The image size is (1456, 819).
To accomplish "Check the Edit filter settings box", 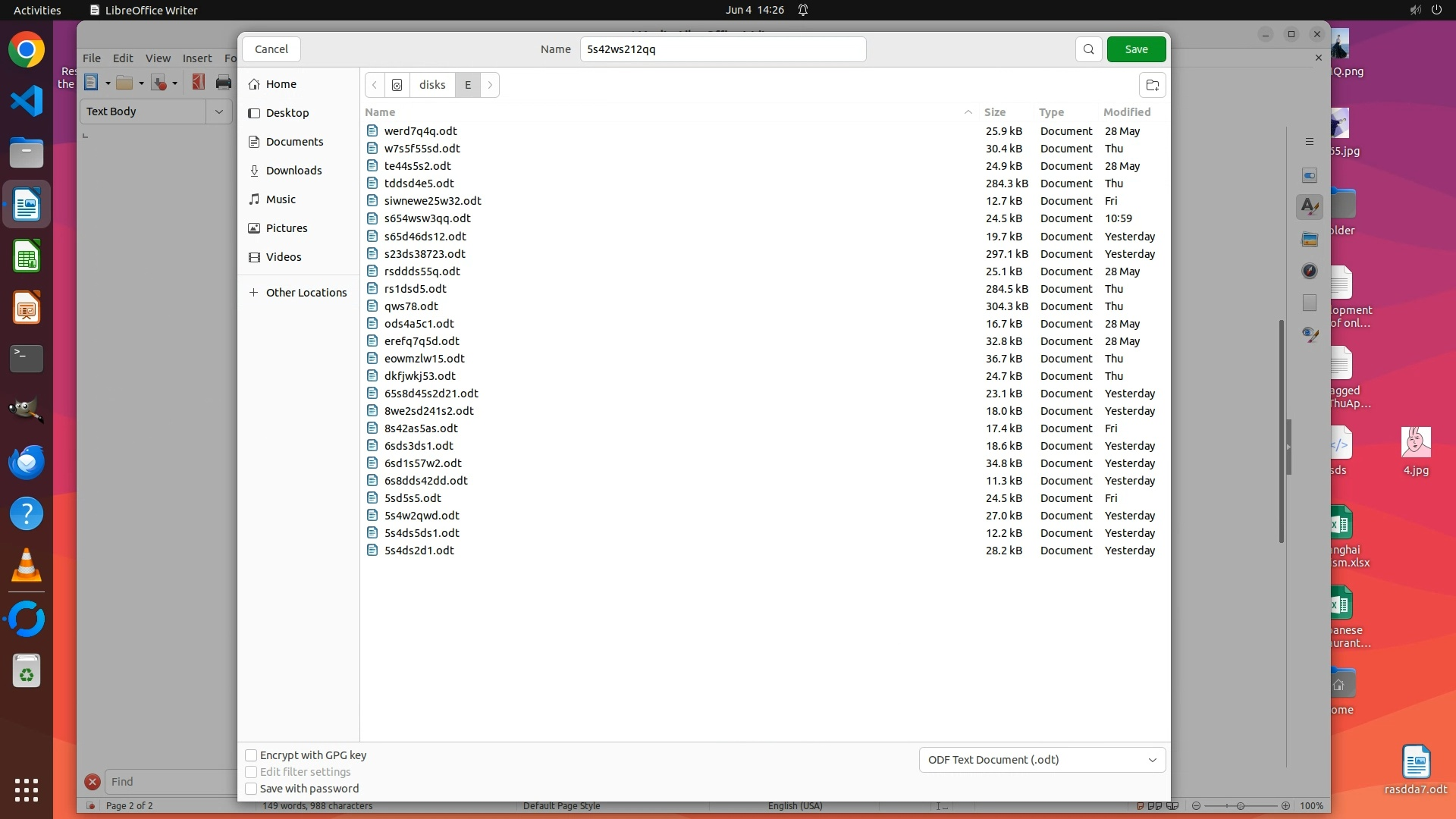I will pos(251,772).
